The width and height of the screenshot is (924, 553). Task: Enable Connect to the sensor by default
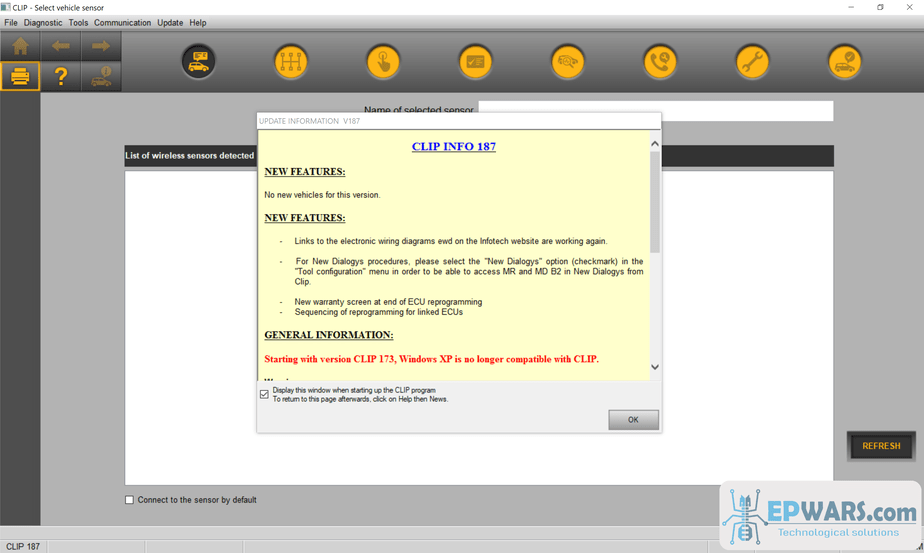pos(129,500)
